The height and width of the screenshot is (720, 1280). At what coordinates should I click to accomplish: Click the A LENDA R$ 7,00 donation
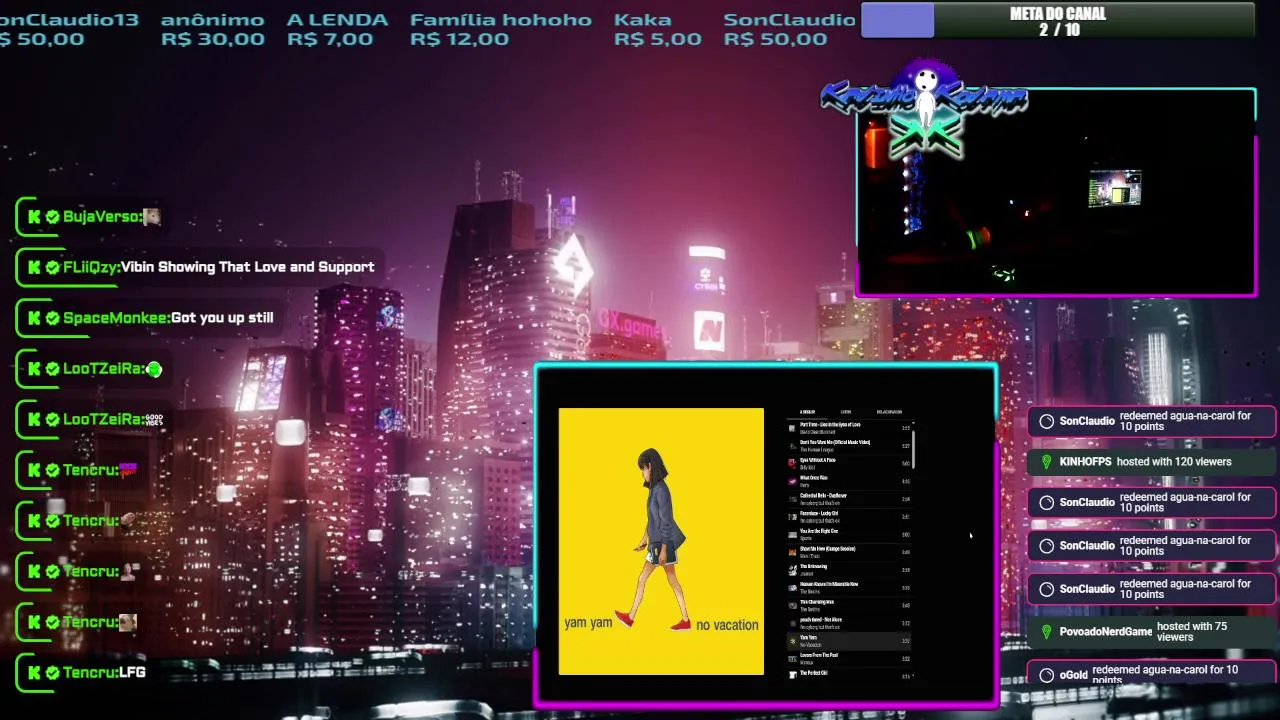[x=337, y=29]
